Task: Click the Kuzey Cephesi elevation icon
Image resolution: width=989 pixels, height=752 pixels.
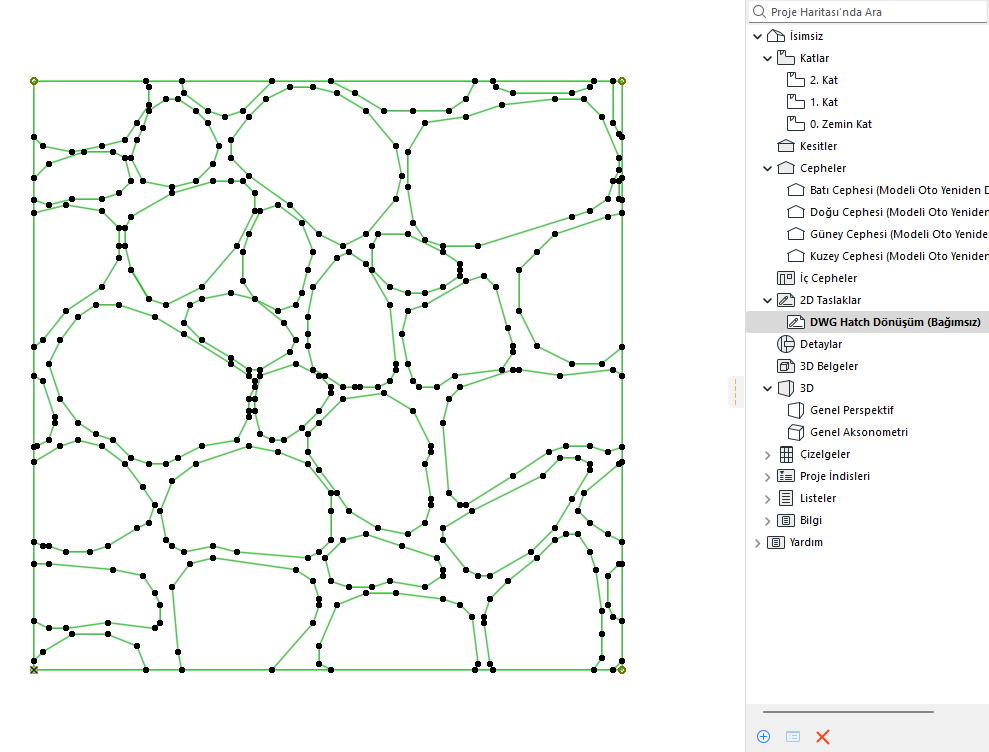Action: pyautogui.click(x=795, y=256)
